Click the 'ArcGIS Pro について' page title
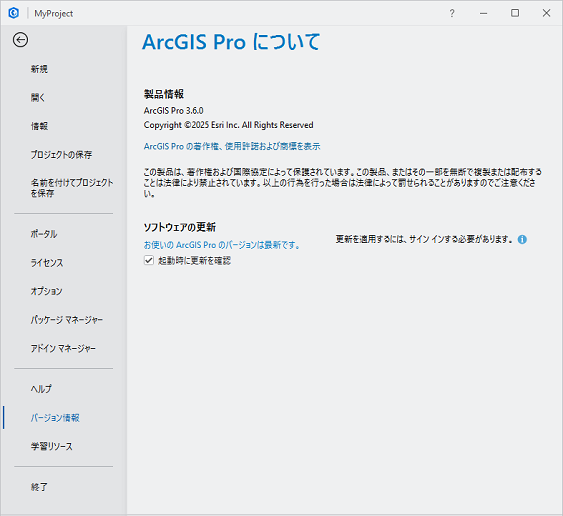 coord(231,42)
